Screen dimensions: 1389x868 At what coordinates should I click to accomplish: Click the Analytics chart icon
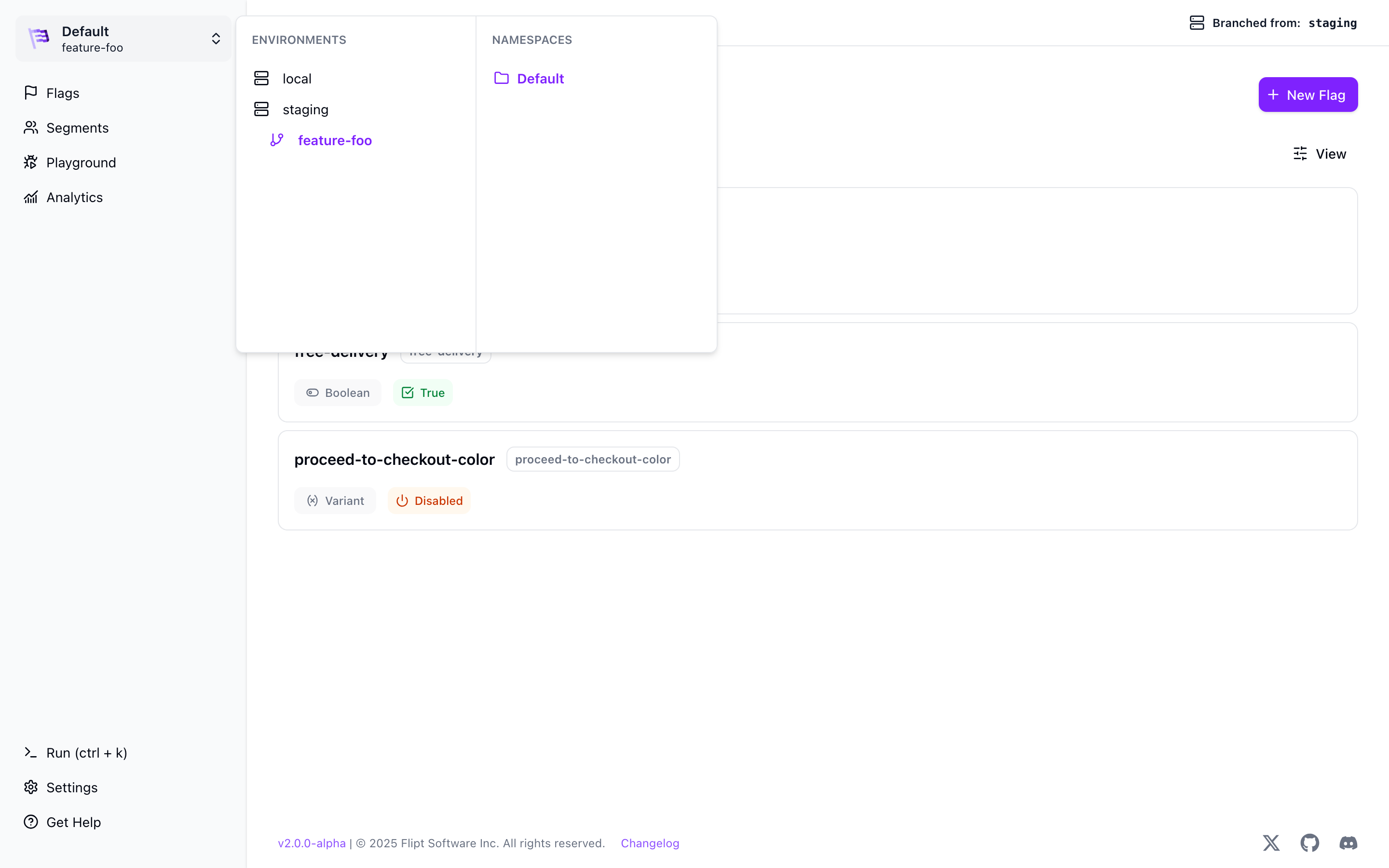31,197
